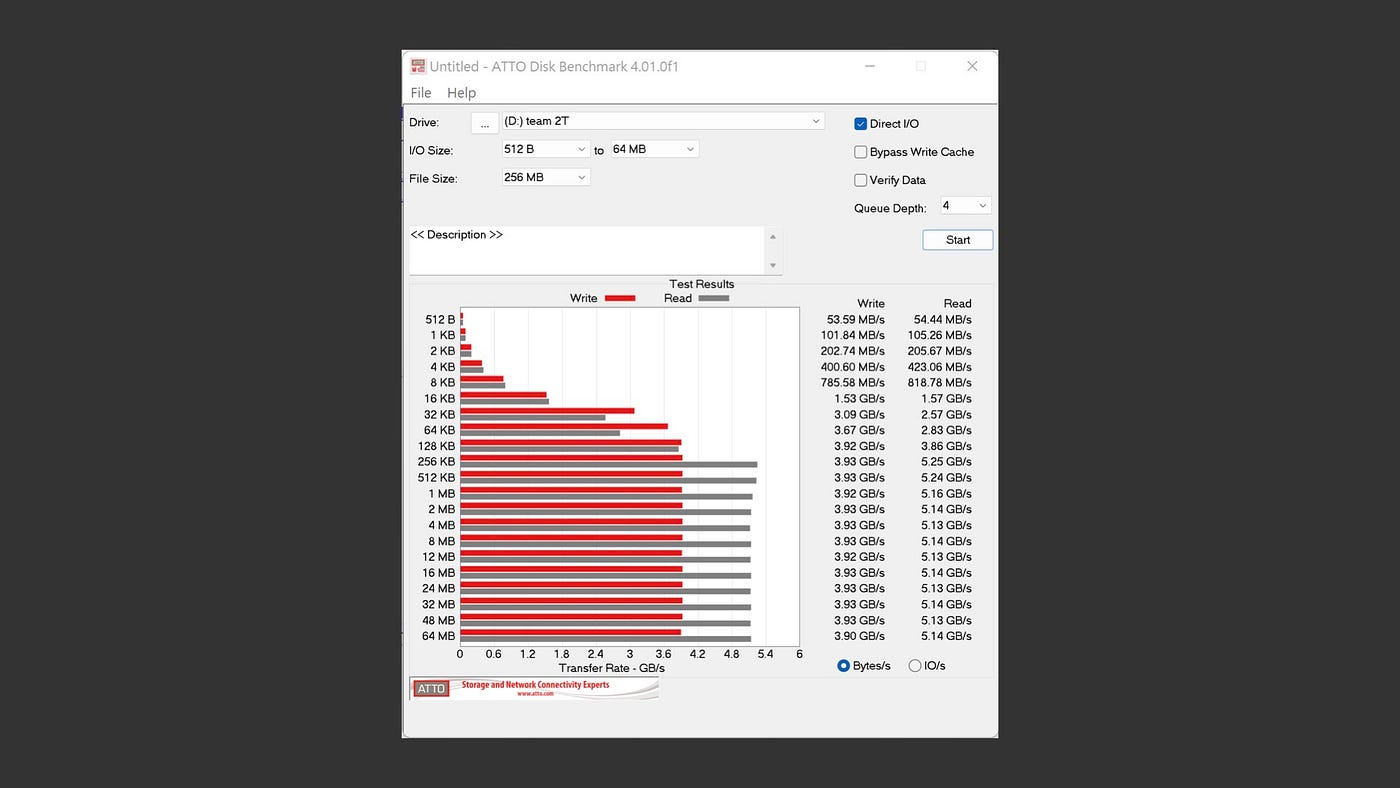This screenshot has width=1400, height=788.
Task: Click the 4 KB read value 423.06 MB/s
Action: (x=940, y=367)
